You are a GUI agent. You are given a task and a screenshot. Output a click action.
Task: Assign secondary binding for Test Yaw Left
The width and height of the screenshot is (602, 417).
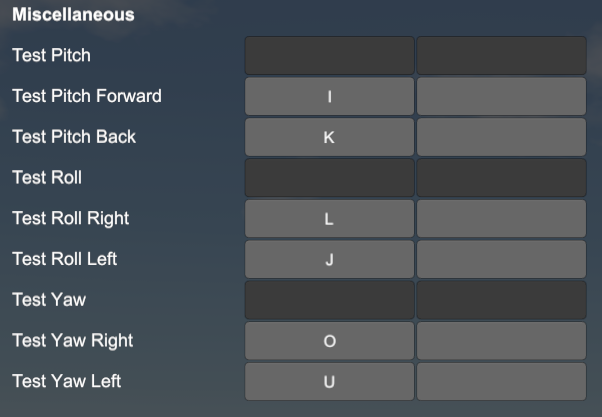(501, 381)
